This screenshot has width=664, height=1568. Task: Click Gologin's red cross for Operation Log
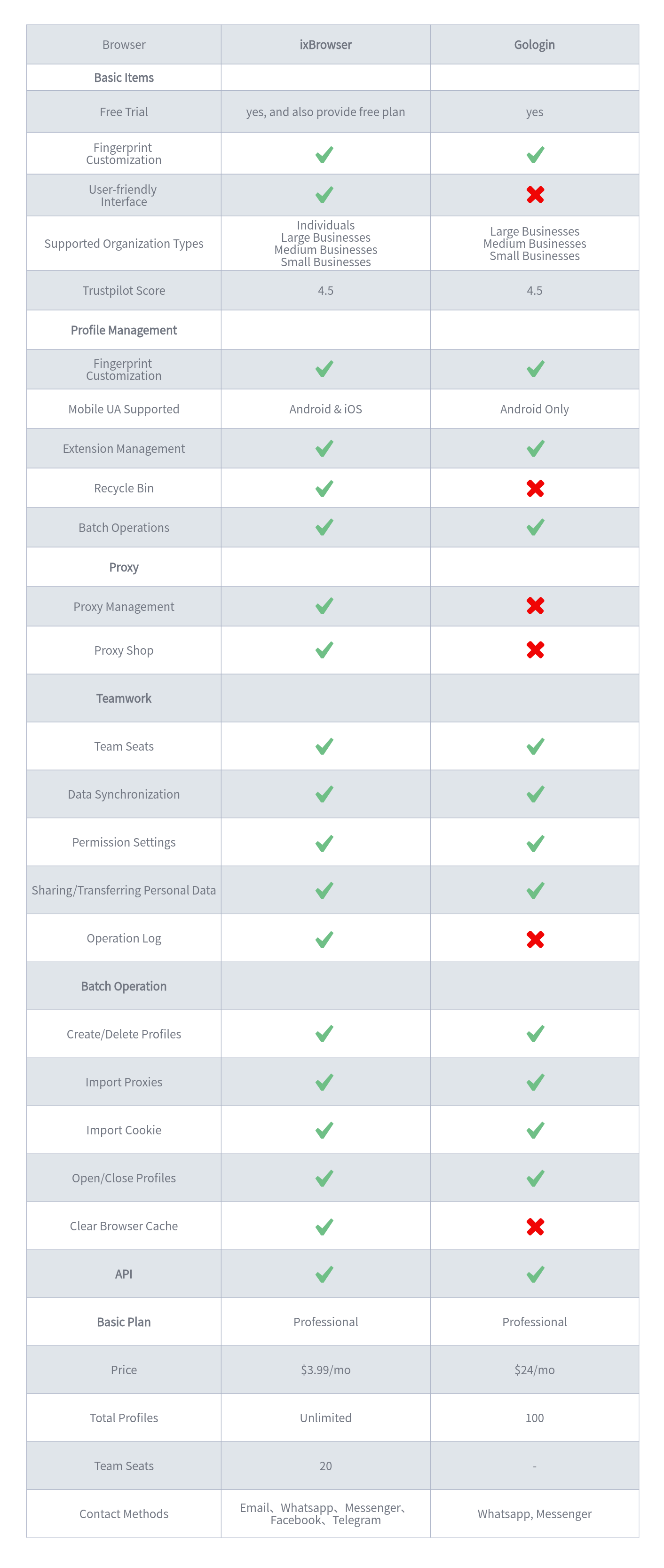(x=535, y=939)
